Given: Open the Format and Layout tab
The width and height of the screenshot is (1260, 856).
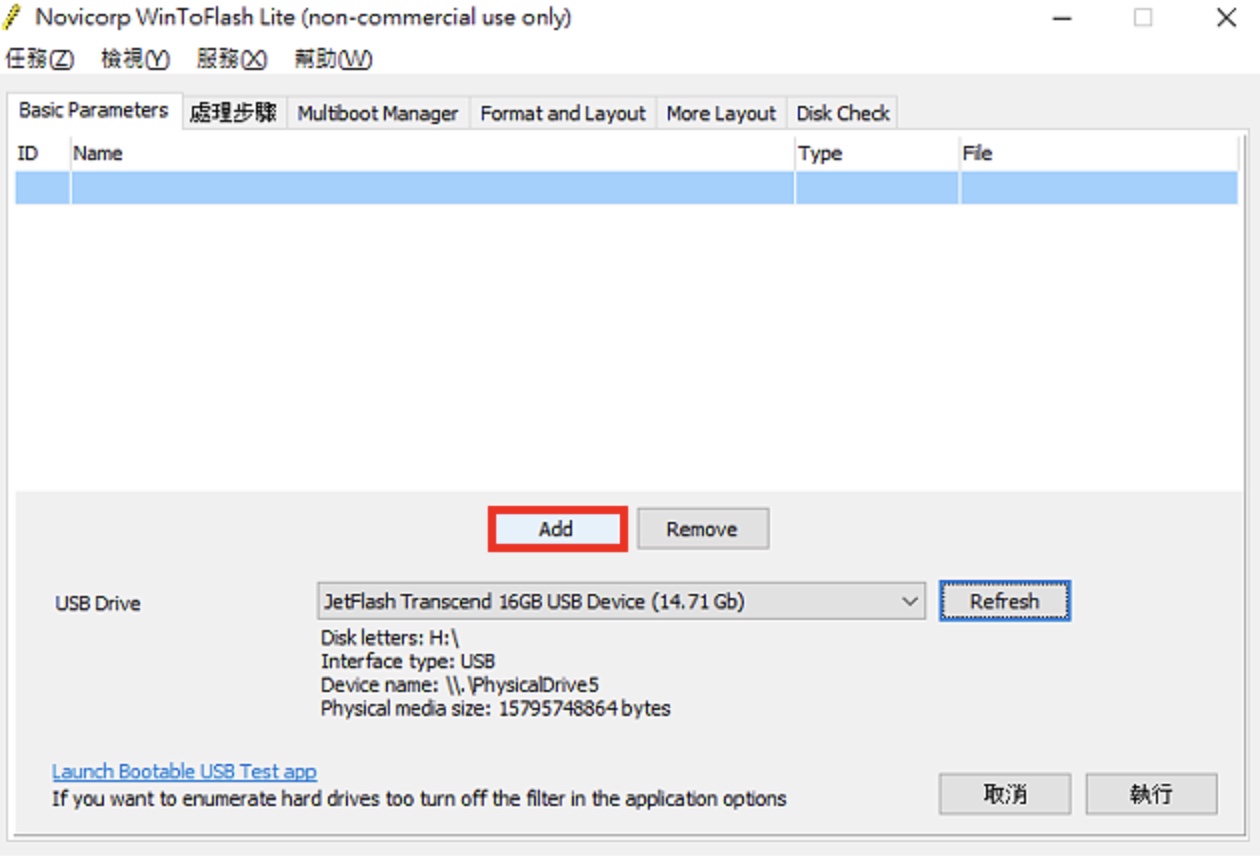Looking at the screenshot, I should click(563, 113).
